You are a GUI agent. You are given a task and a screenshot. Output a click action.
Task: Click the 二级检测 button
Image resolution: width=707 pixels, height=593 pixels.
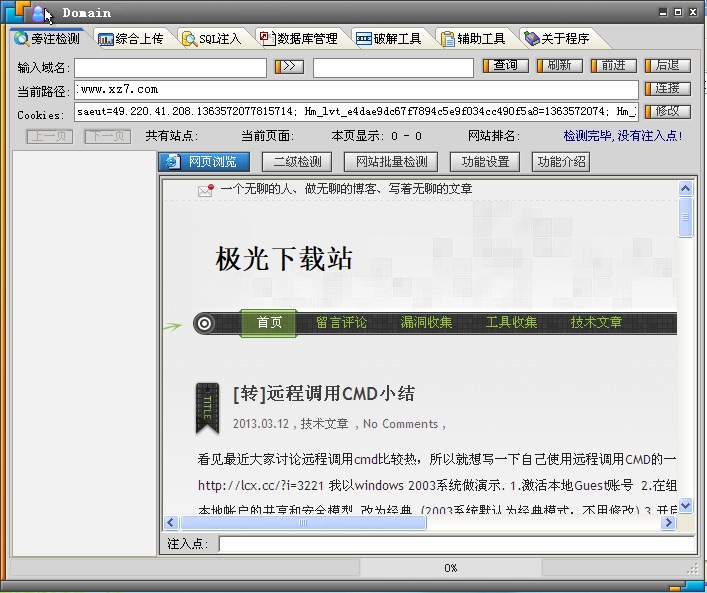coord(297,162)
